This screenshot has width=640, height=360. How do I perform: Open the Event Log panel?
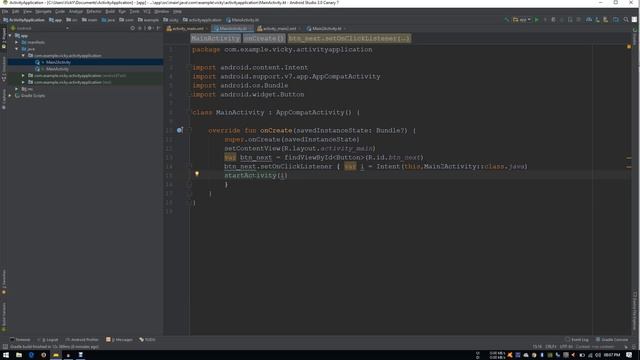tap(577, 340)
